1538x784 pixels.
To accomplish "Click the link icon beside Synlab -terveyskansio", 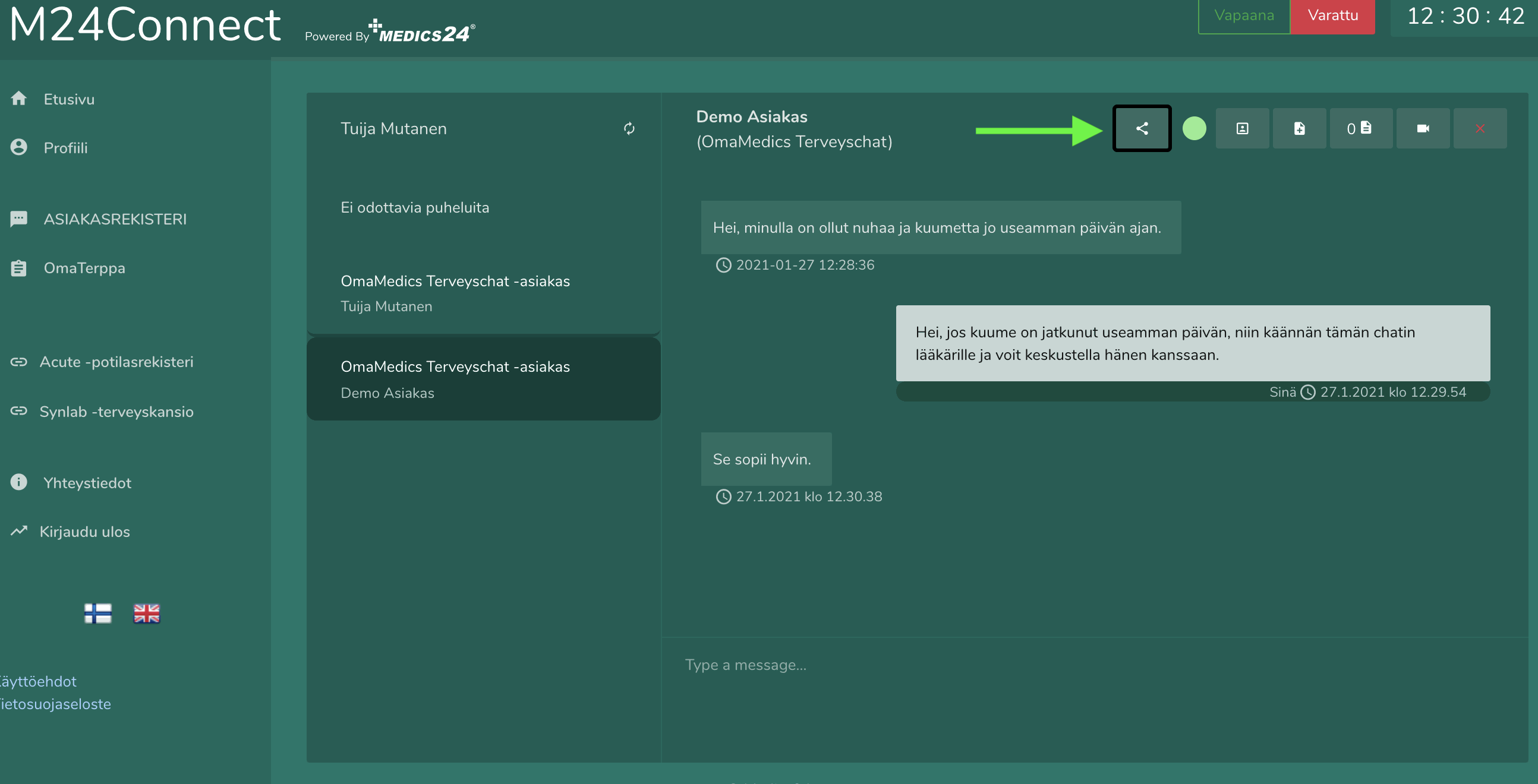I will click(18, 411).
